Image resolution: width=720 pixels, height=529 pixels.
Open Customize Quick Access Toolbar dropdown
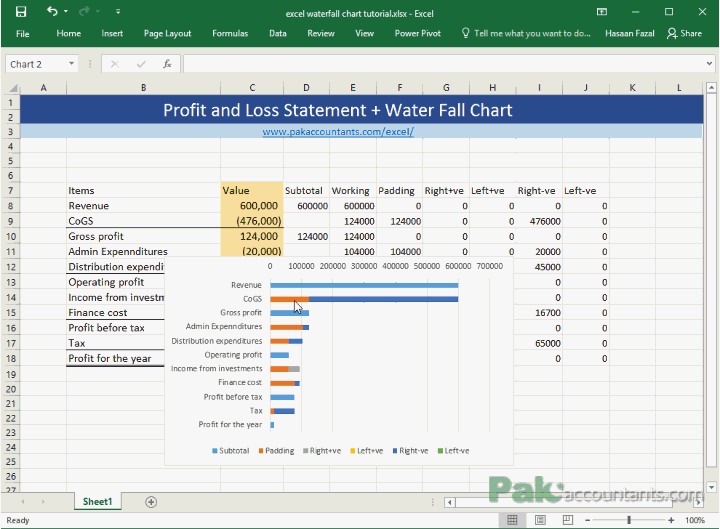click(118, 11)
